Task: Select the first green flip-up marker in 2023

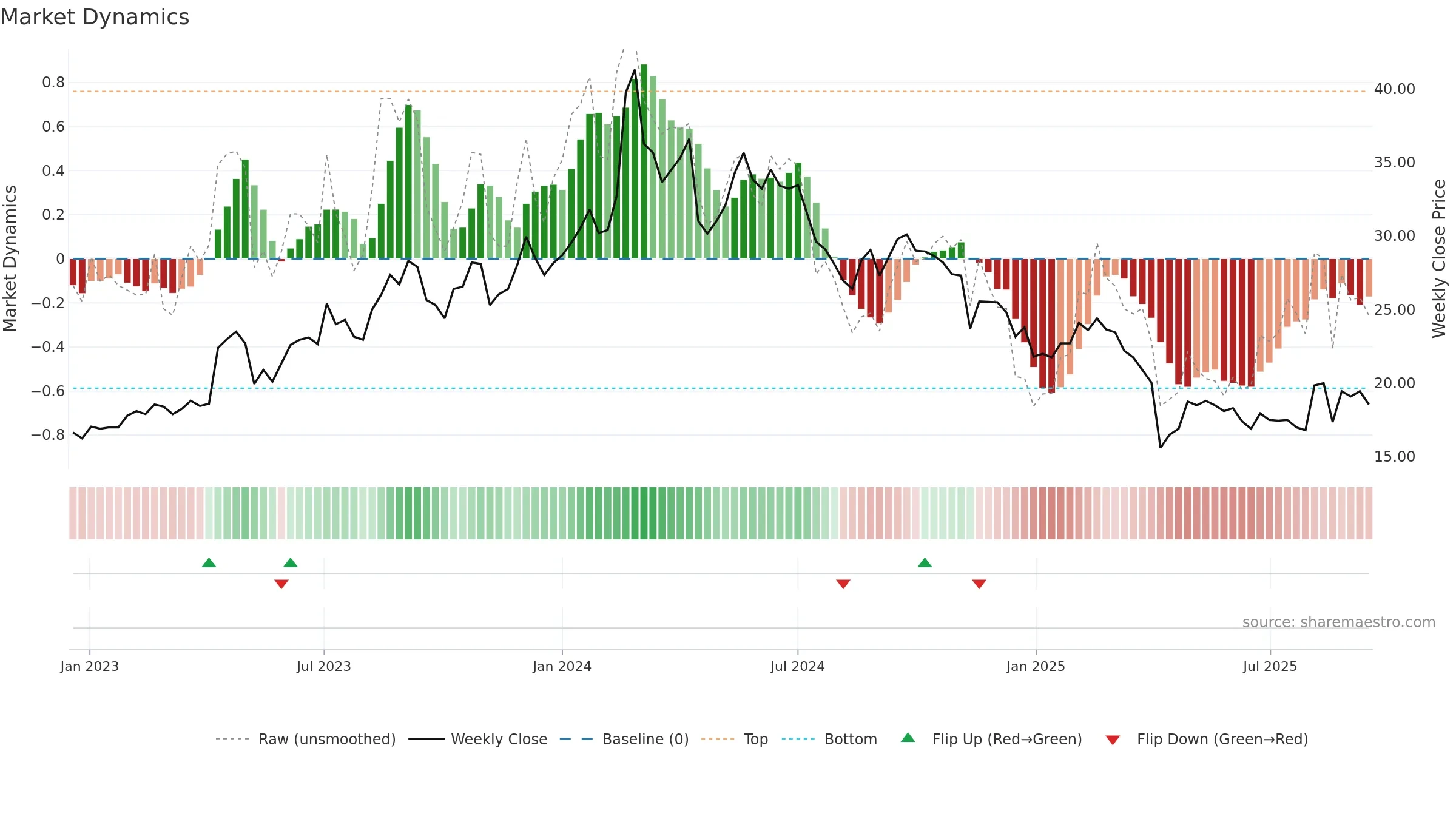Action: [209, 562]
